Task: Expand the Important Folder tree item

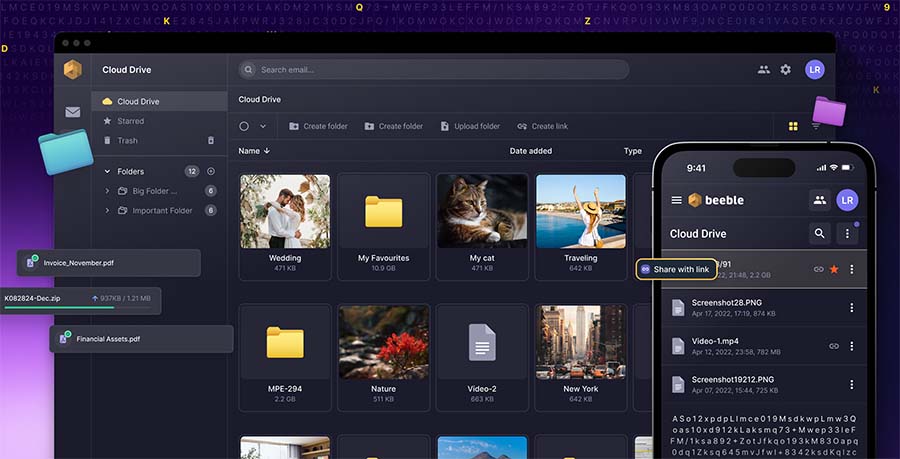Action: 107,211
